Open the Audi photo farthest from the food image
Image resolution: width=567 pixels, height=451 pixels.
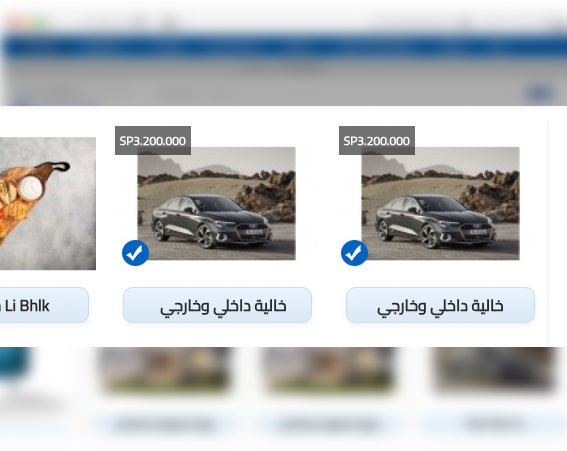(440, 203)
